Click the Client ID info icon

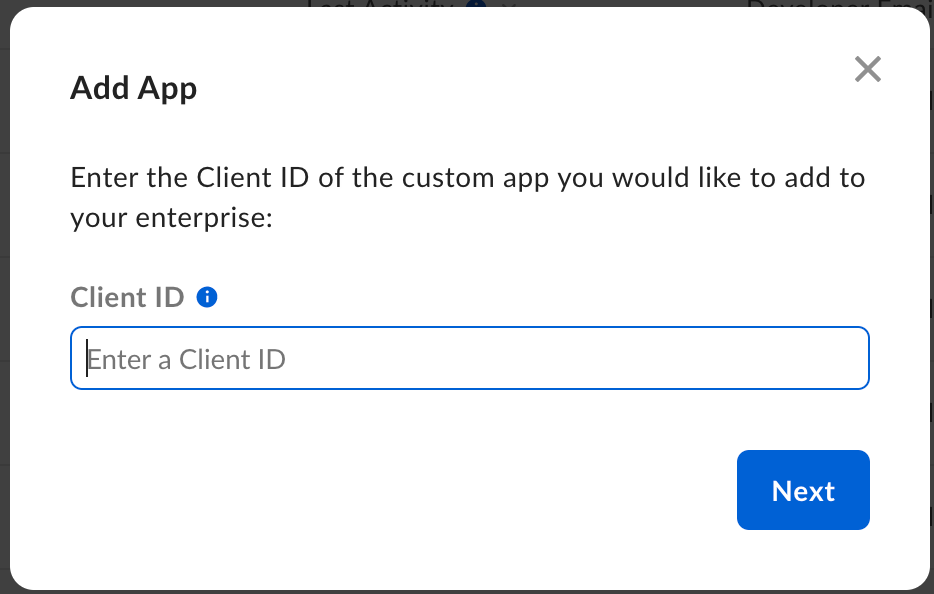coord(207,297)
